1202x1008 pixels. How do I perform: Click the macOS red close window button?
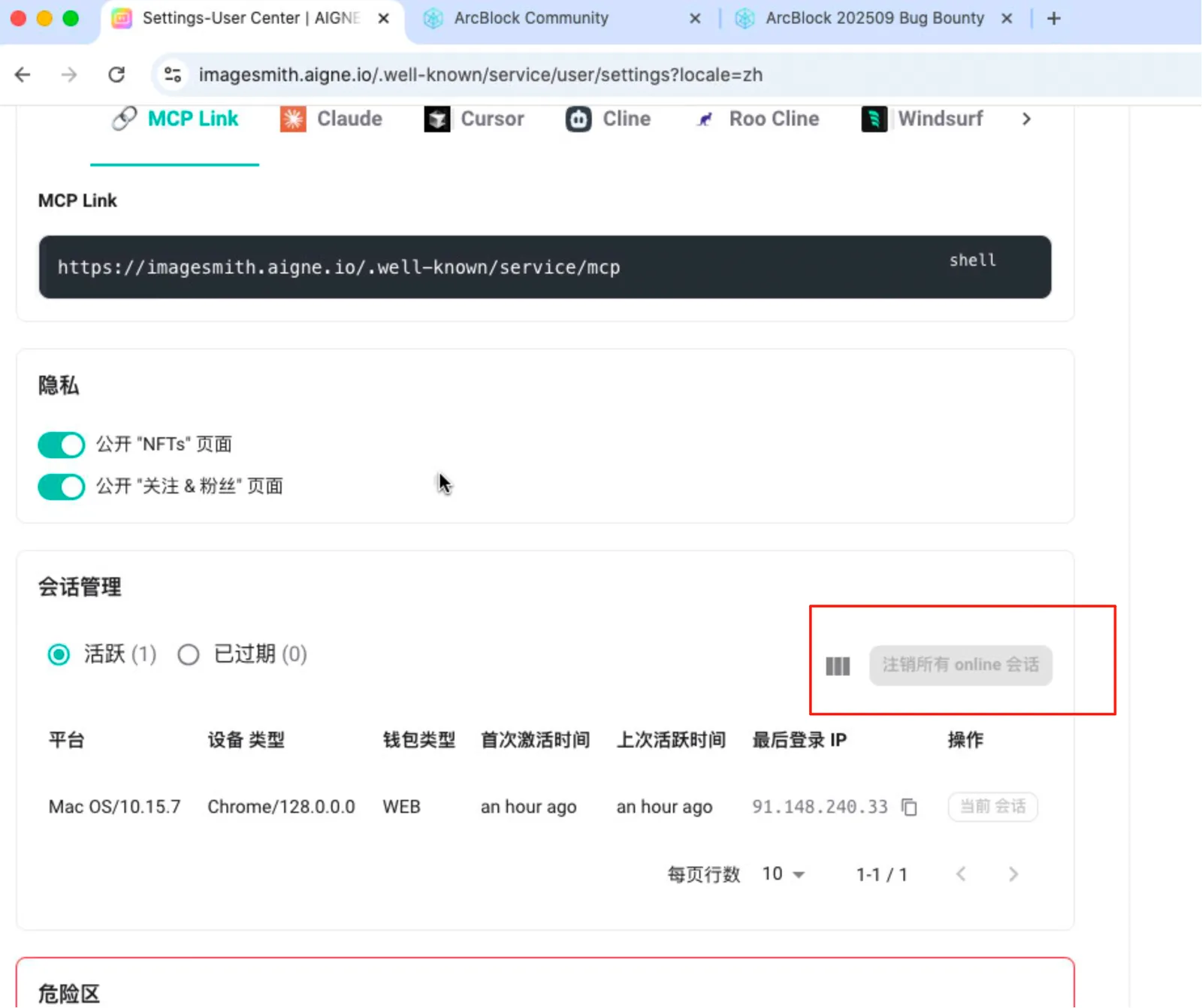click(x=19, y=18)
